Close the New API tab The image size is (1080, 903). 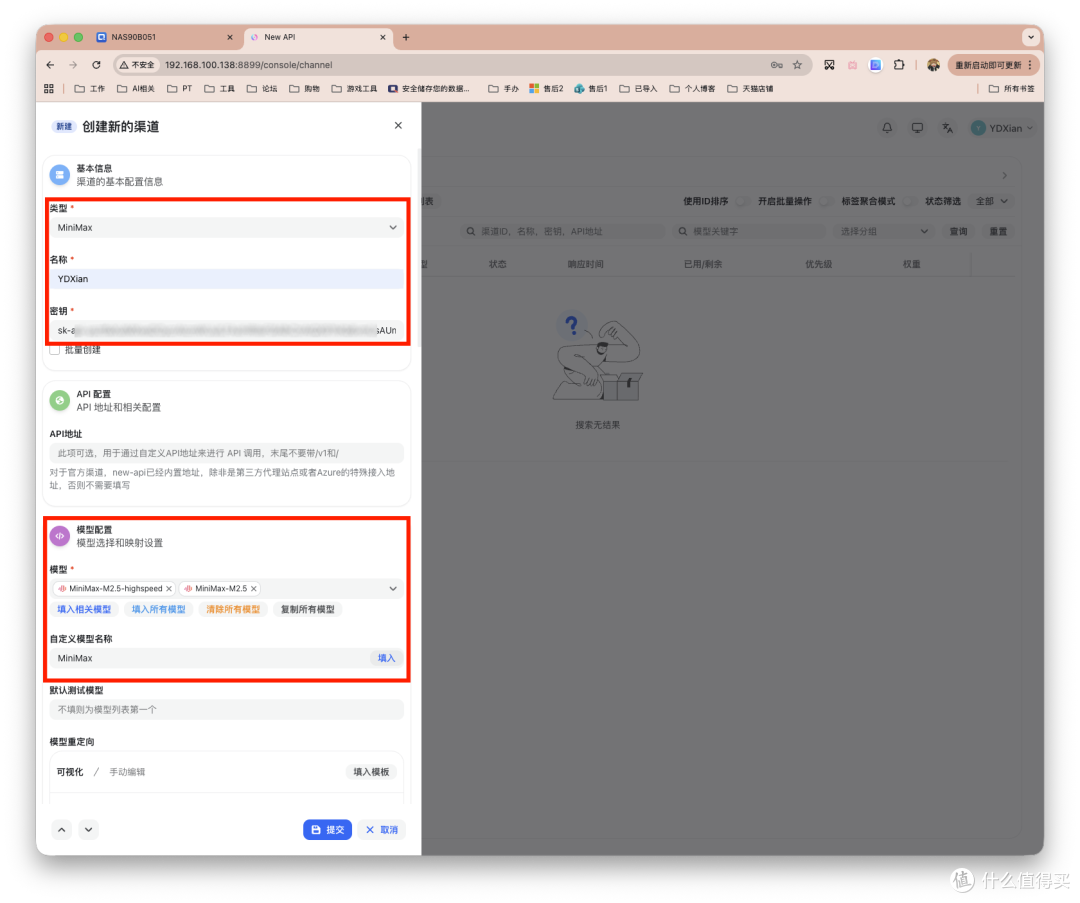coord(383,37)
